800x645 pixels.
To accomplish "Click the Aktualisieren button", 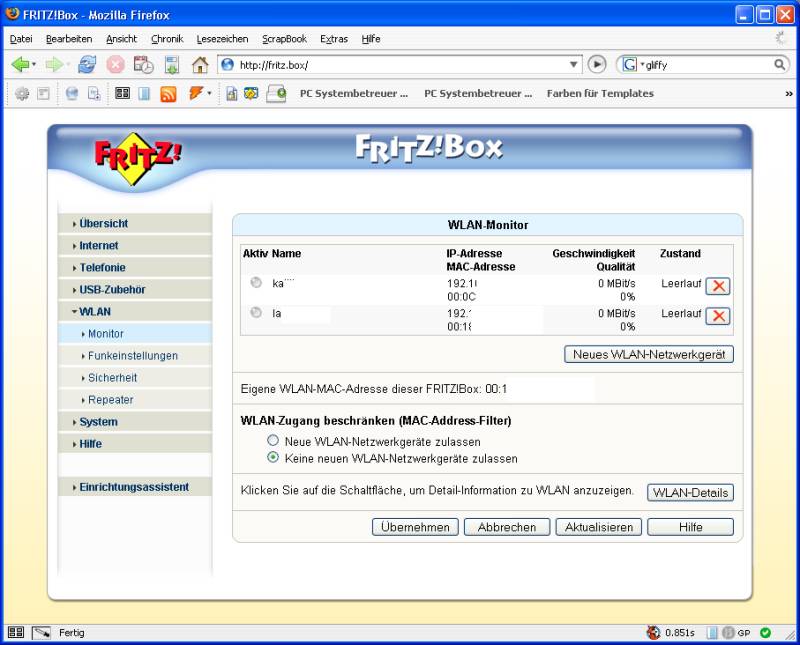I will 598,527.
